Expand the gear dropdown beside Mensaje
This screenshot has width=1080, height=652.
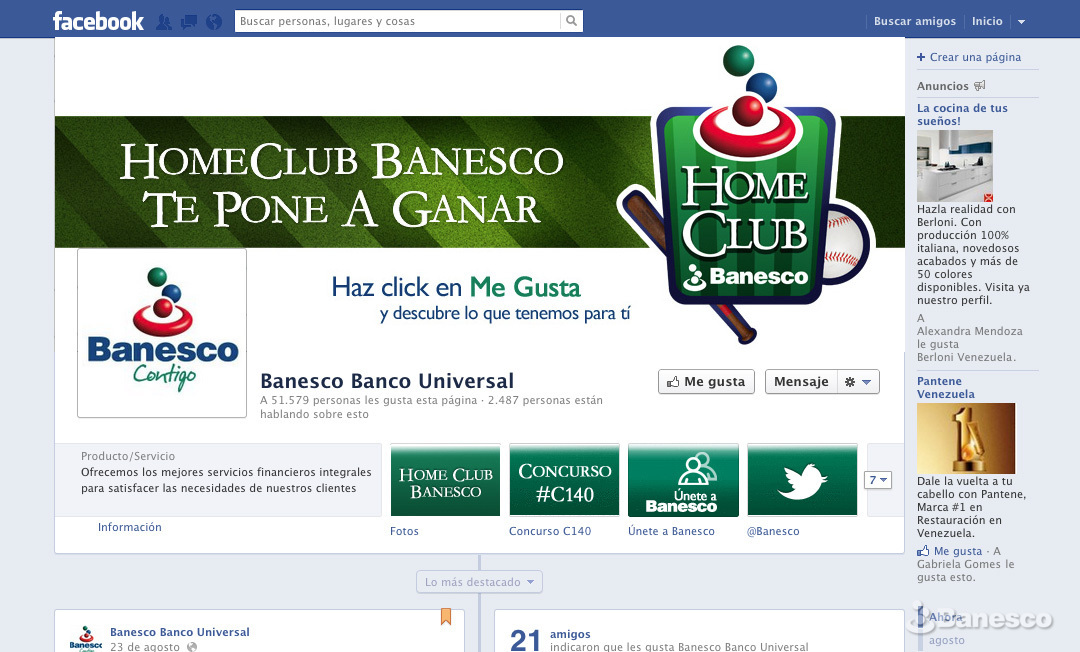point(857,382)
